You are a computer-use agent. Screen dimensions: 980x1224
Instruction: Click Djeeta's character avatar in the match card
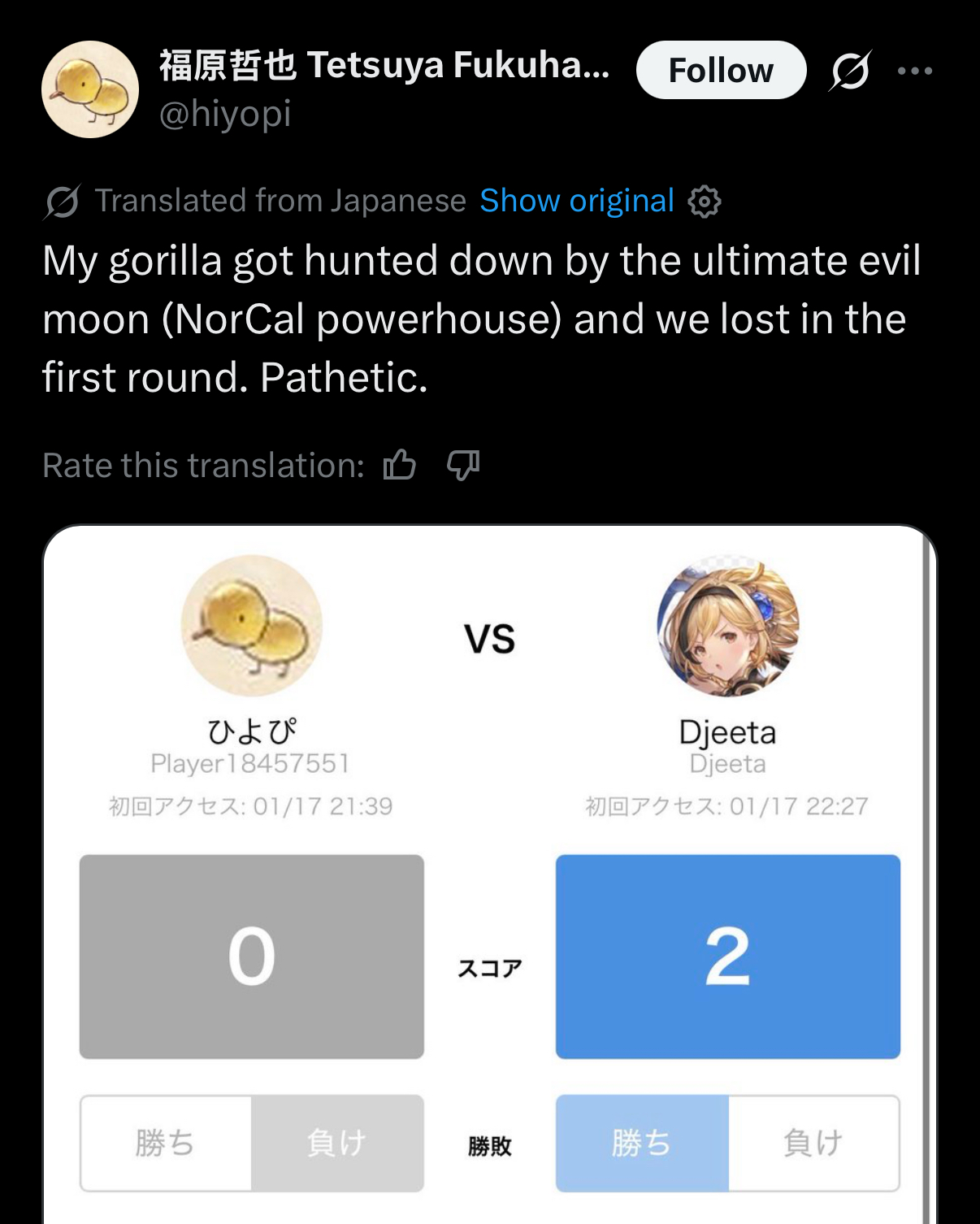tap(727, 626)
